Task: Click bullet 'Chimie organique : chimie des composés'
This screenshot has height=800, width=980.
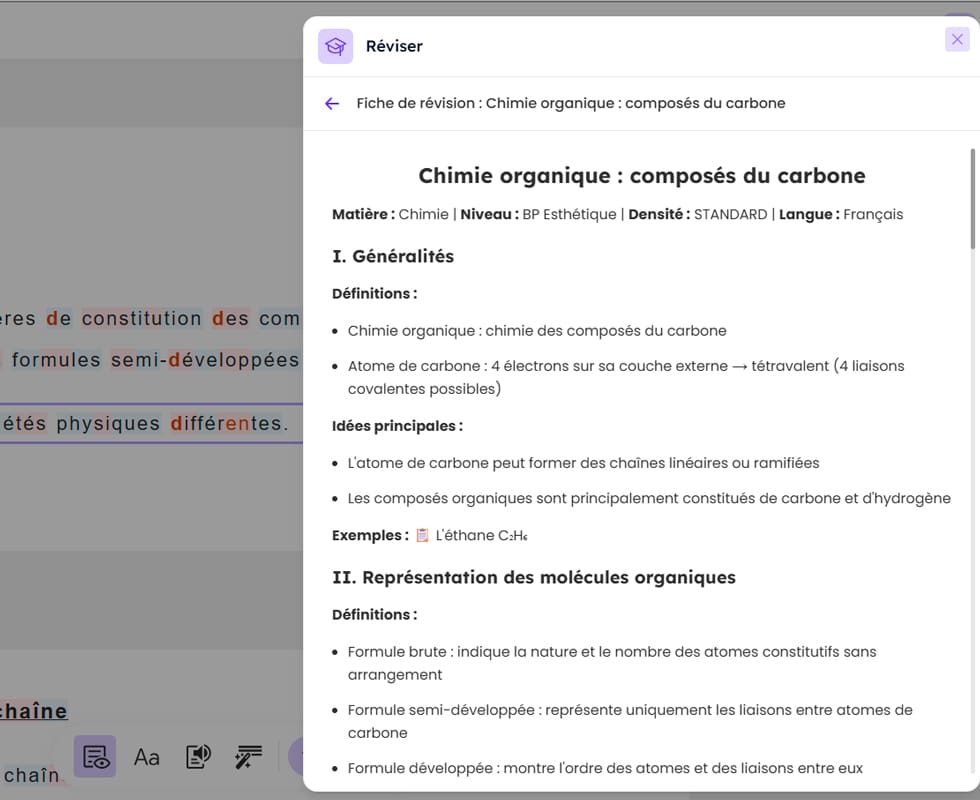Action: [x=537, y=331]
